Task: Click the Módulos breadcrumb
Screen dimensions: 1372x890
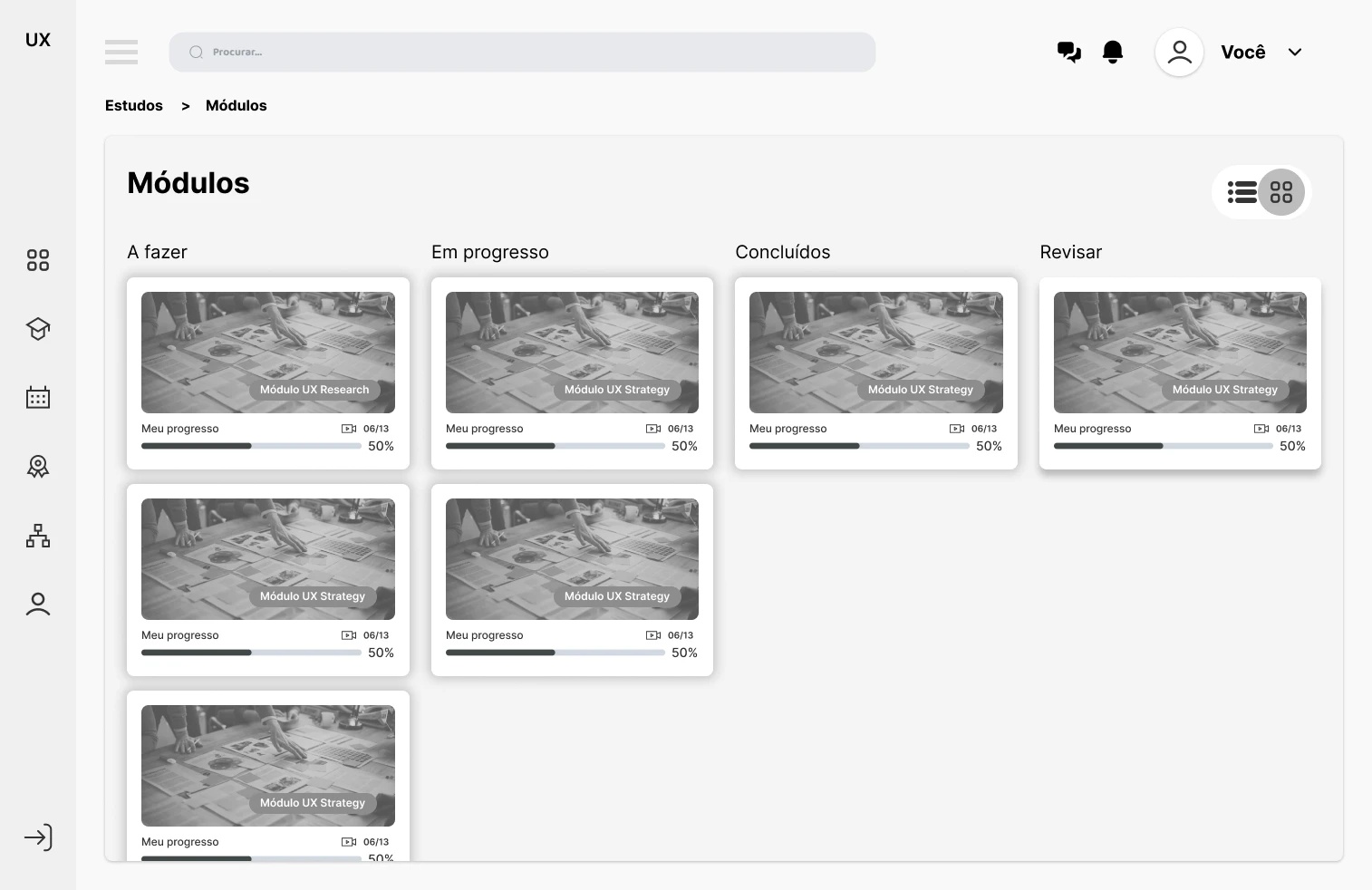Action: pyautogui.click(x=237, y=105)
